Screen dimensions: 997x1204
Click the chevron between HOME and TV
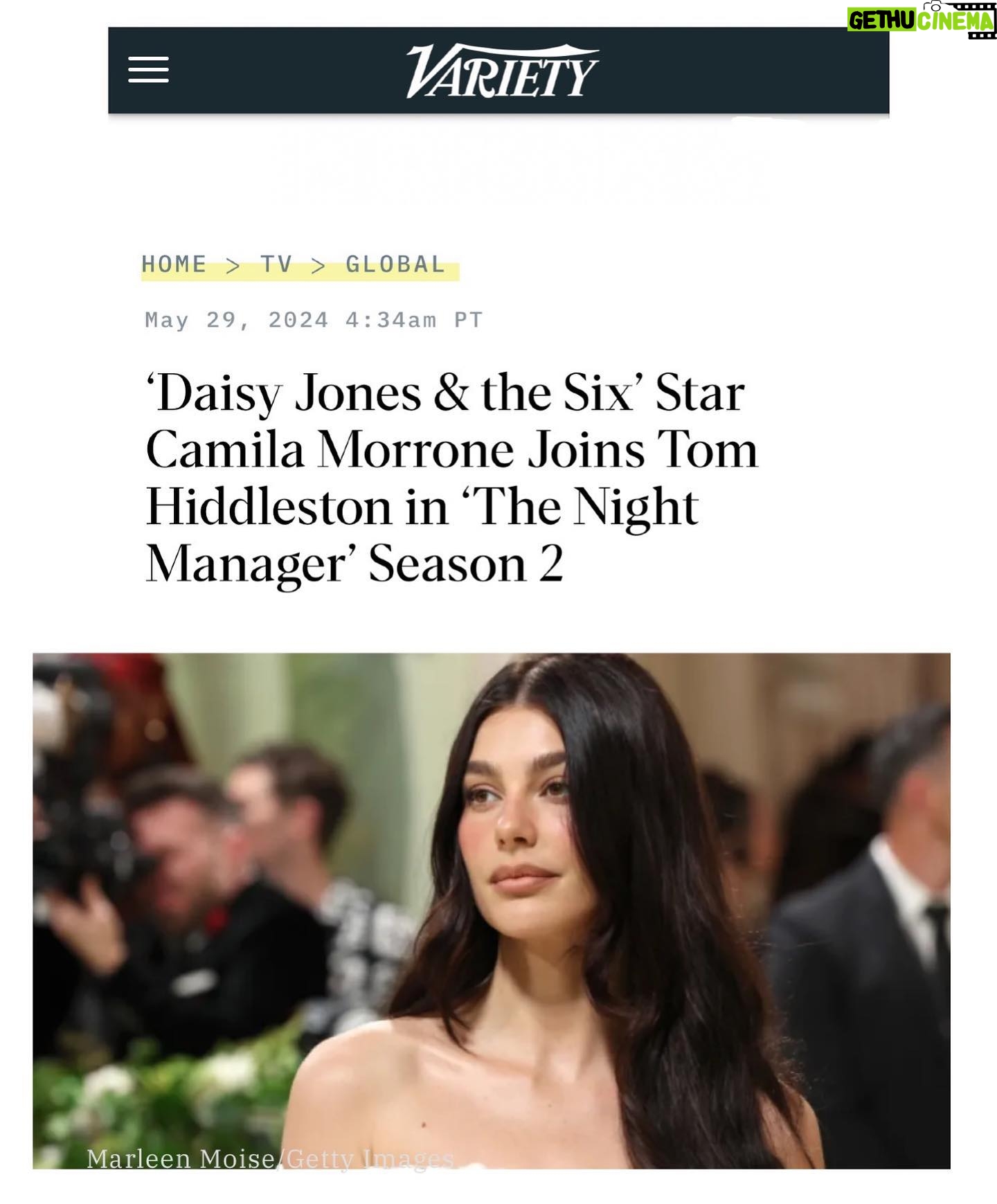[x=233, y=266]
